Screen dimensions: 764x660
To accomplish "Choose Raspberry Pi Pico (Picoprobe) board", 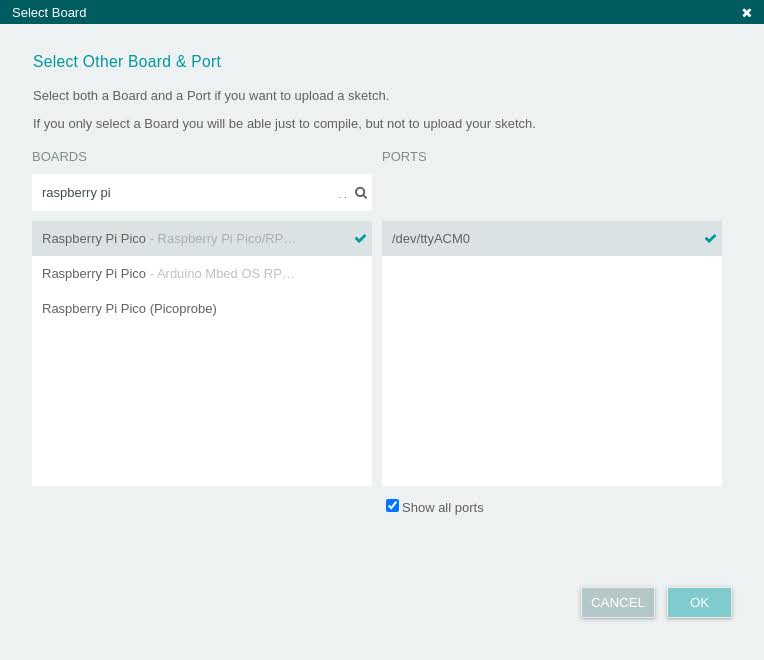I will pos(202,309).
